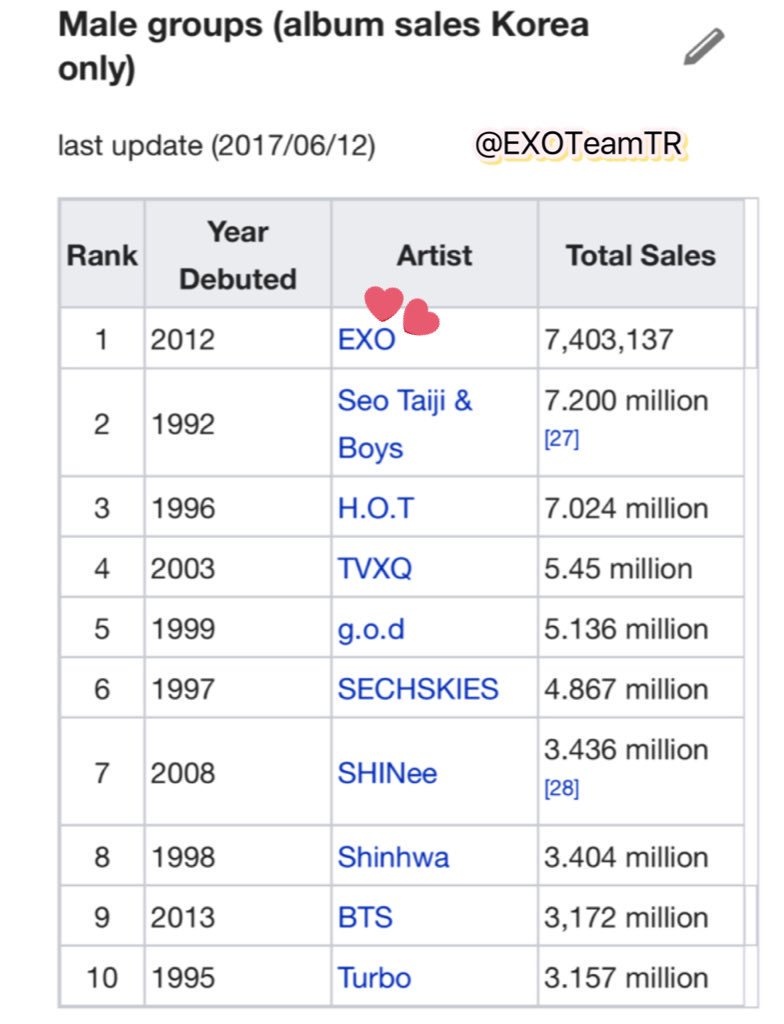Open the Shinhwa artist link
Image resolution: width=784 pixels, height=1024 pixels.
point(393,857)
